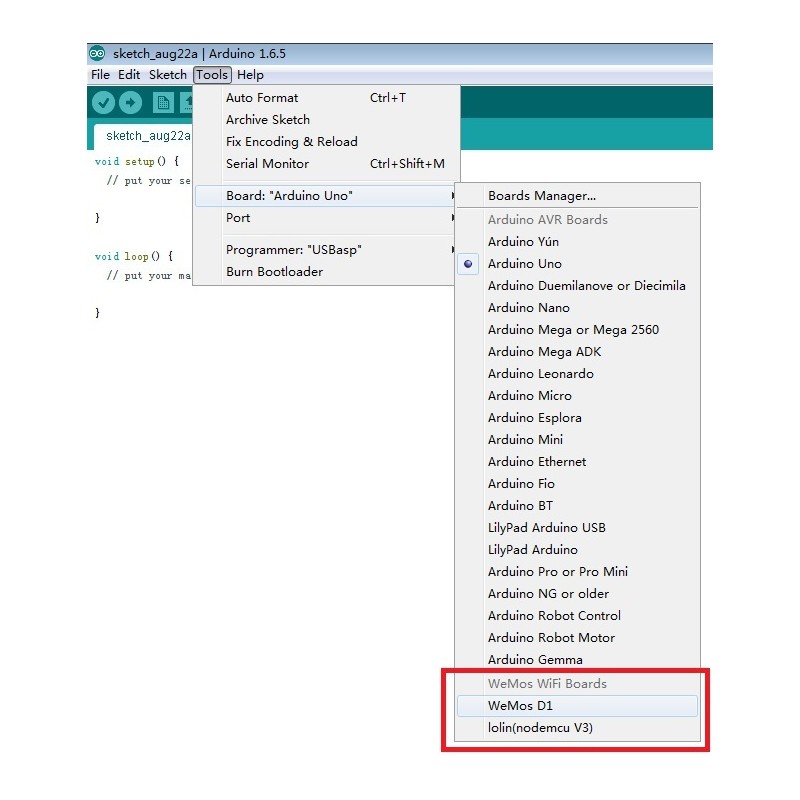The image size is (800, 800).
Task: Select the Arduino Gemma board
Action: [x=577, y=659]
